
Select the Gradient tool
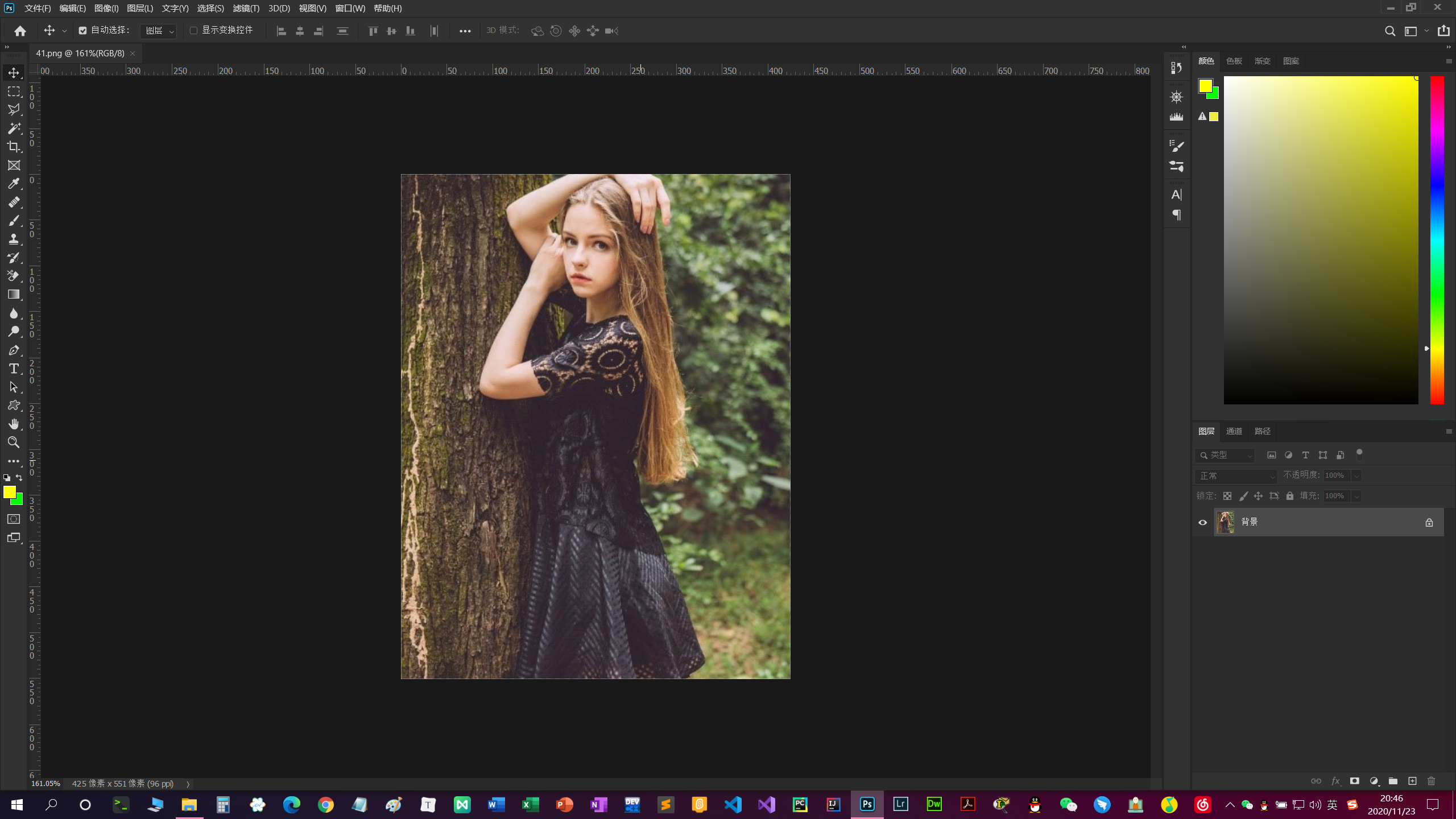tap(14, 294)
